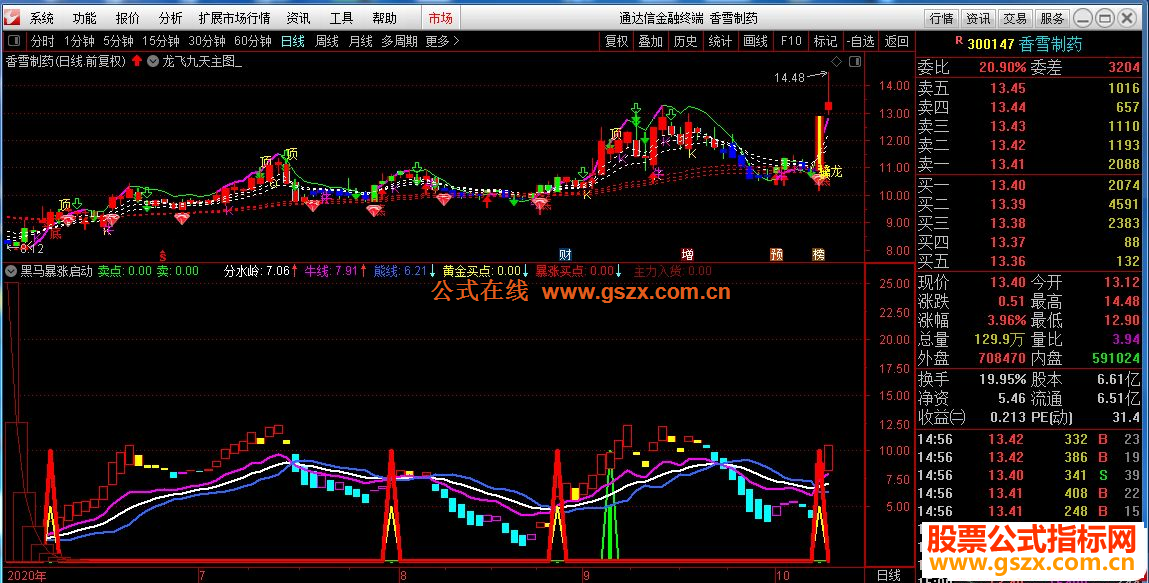The image size is (1149, 583).
Task: Open the 资讯 menu in the menu bar
Action: click(x=298, y=18)
